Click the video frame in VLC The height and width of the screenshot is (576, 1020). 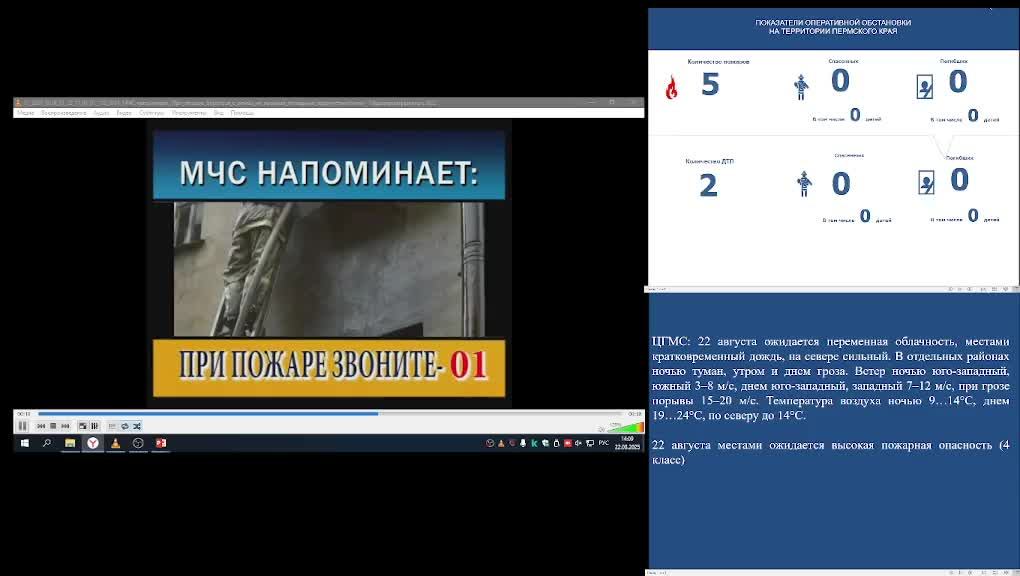pos(329,264)
